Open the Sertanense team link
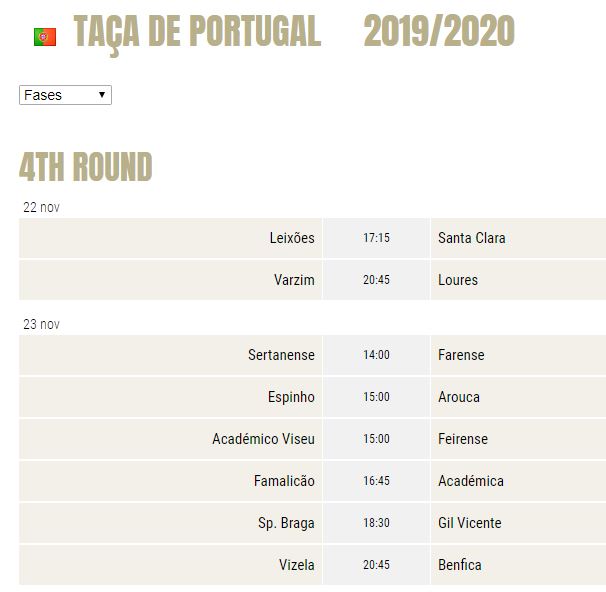 281,355
